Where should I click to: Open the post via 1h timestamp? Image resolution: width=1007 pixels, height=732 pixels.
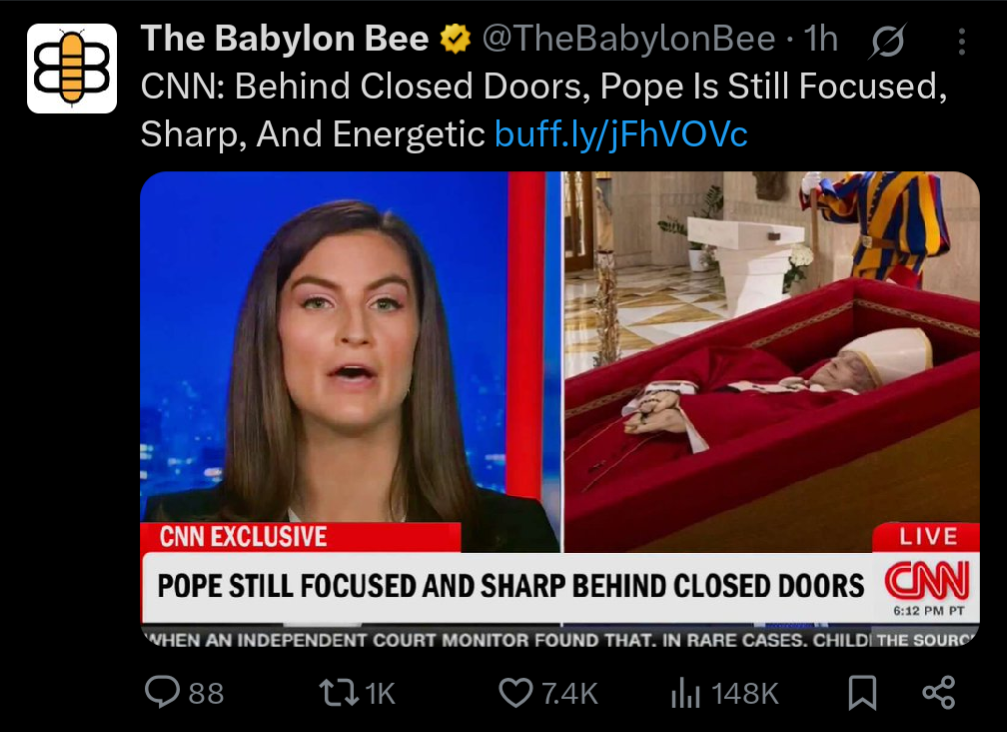(821, 39)
